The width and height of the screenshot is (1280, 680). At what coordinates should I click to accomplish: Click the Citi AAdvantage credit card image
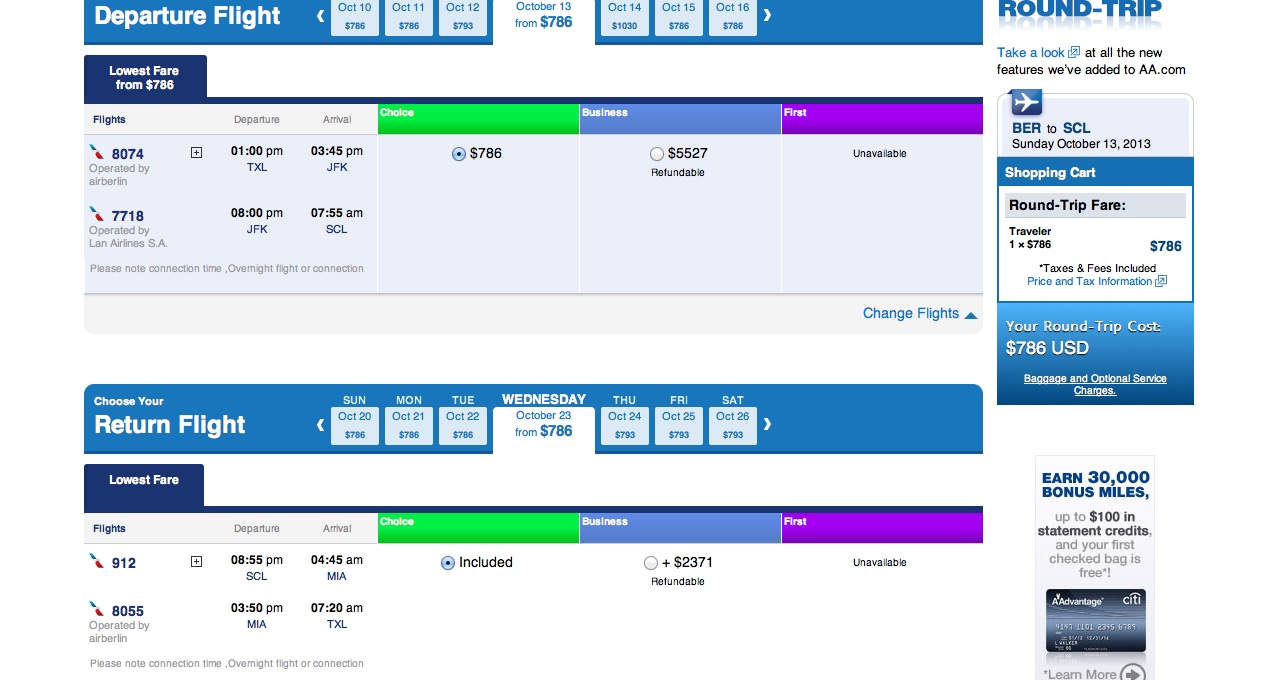click(1095, 621)
